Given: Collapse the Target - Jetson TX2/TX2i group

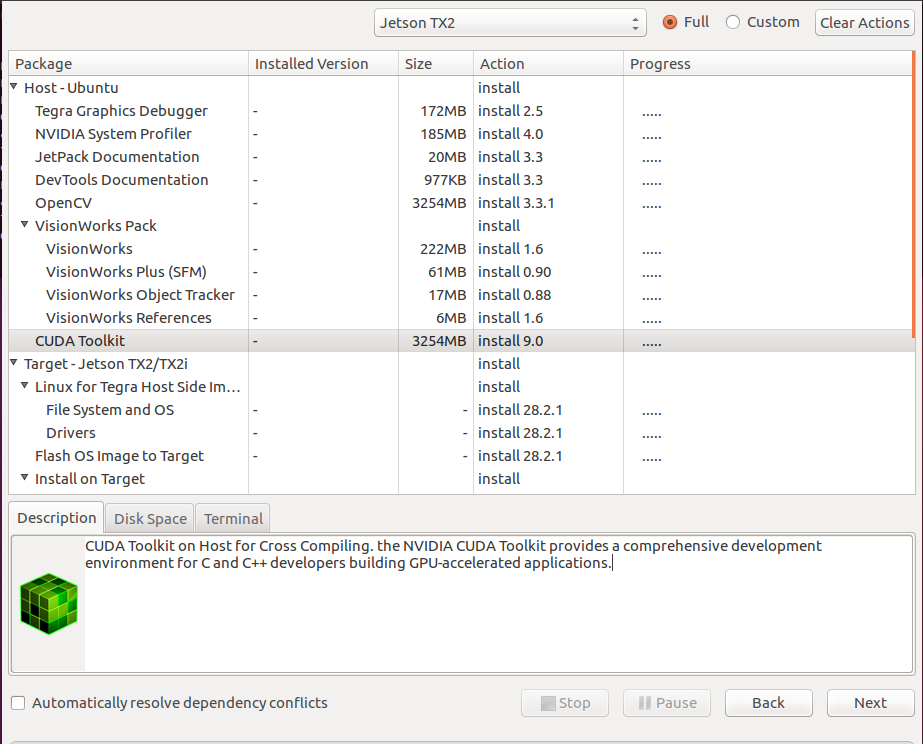Looking at the screenshot, I should (14, 363).
